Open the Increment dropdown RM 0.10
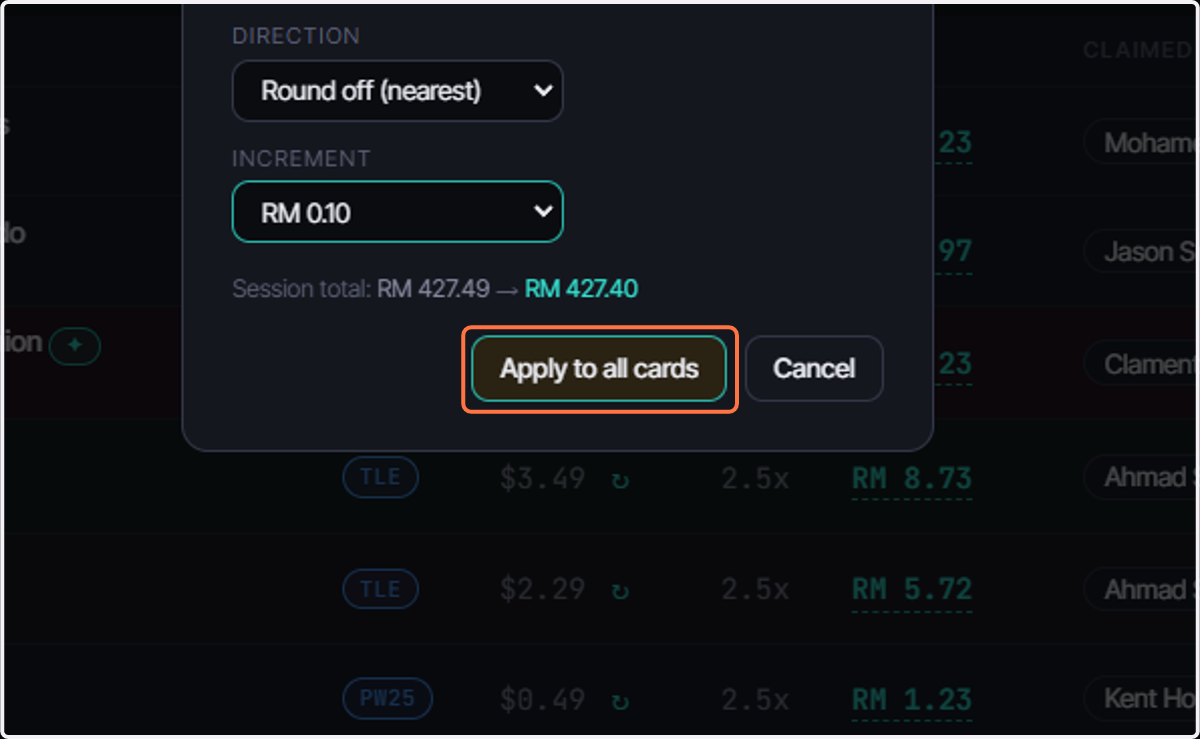Image resolution: width=1200 pixels, height=739 pixels. pyautogui.click(x=397, y=212)
